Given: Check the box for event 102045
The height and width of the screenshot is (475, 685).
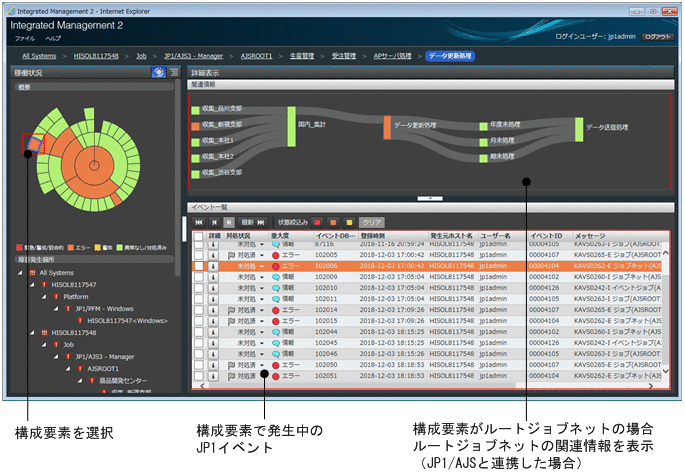Looking at the screenshot, I should pyautogui.click(x=199, y=343).
